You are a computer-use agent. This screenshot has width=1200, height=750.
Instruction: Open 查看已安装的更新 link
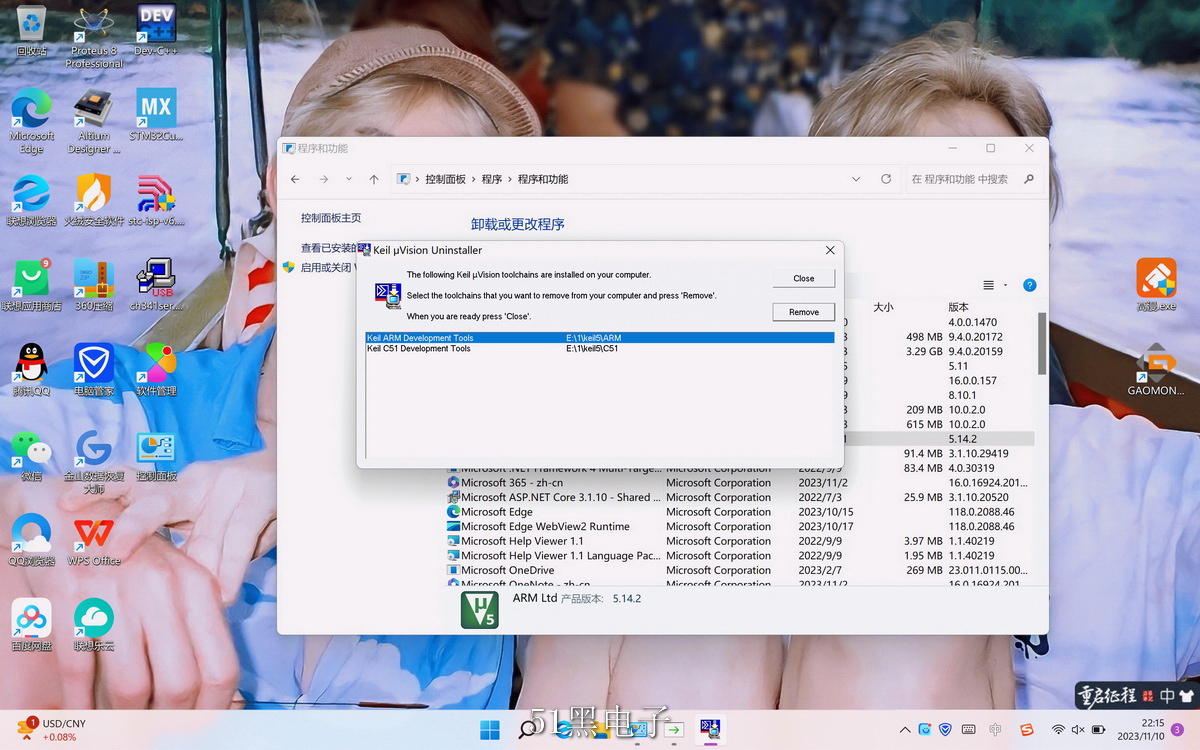[329, 248]
